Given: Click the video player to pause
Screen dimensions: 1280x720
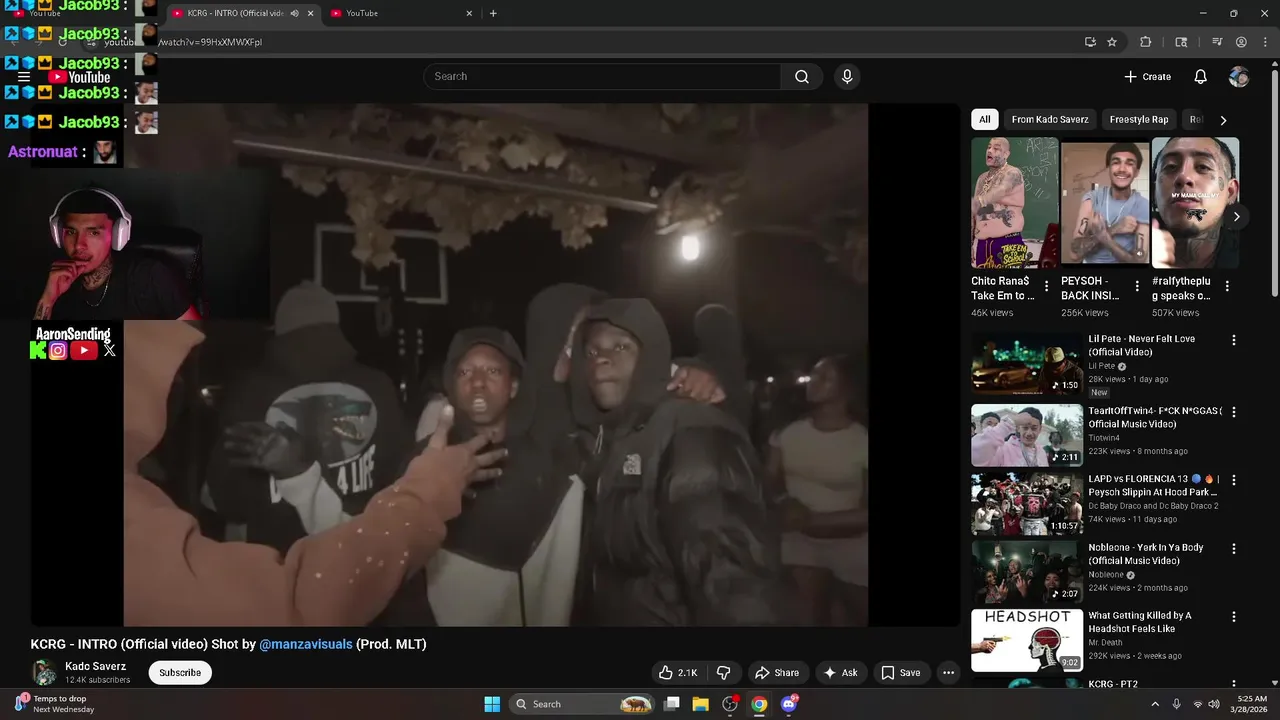Looking at the screenshot, I should pyautogui.click(x=495, y=365).
